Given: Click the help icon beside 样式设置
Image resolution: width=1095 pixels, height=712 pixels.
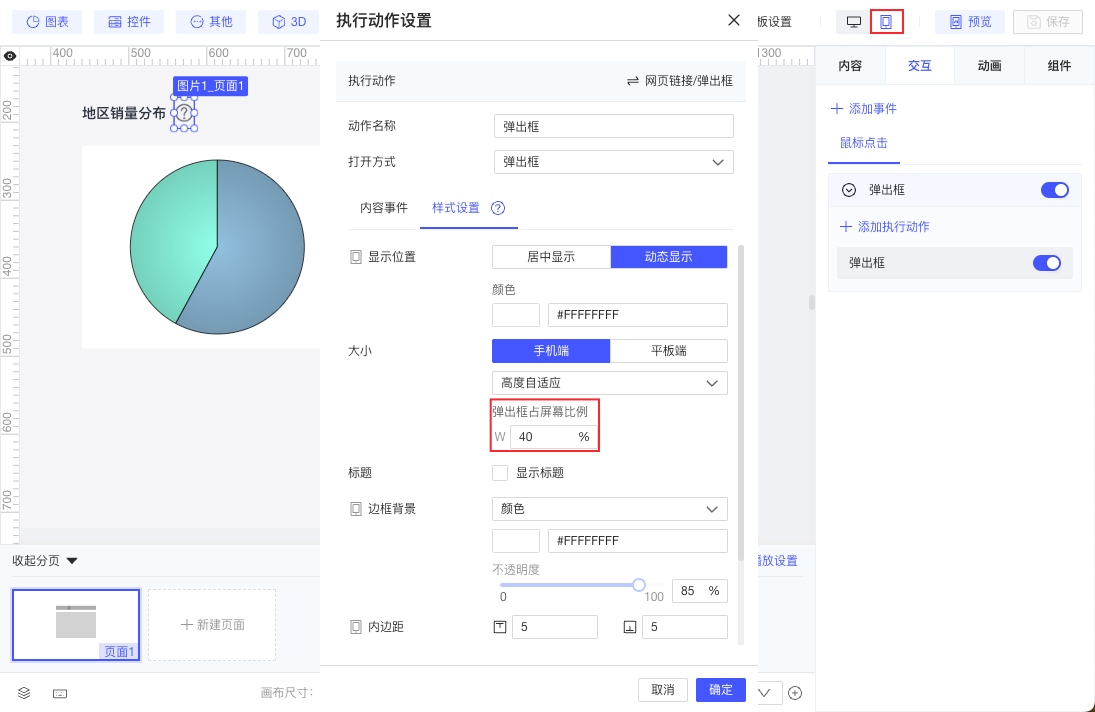Looking at the screenshot, I should click(498, 208).
